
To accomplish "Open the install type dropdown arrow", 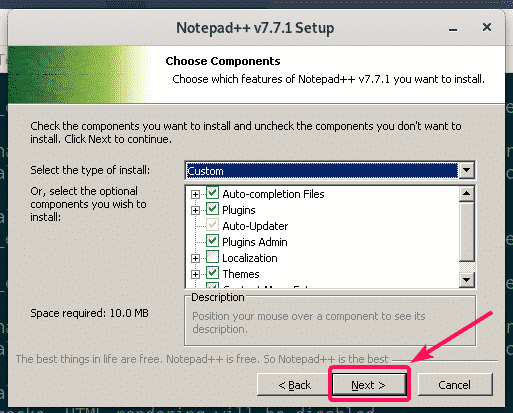I will point(466,170).
